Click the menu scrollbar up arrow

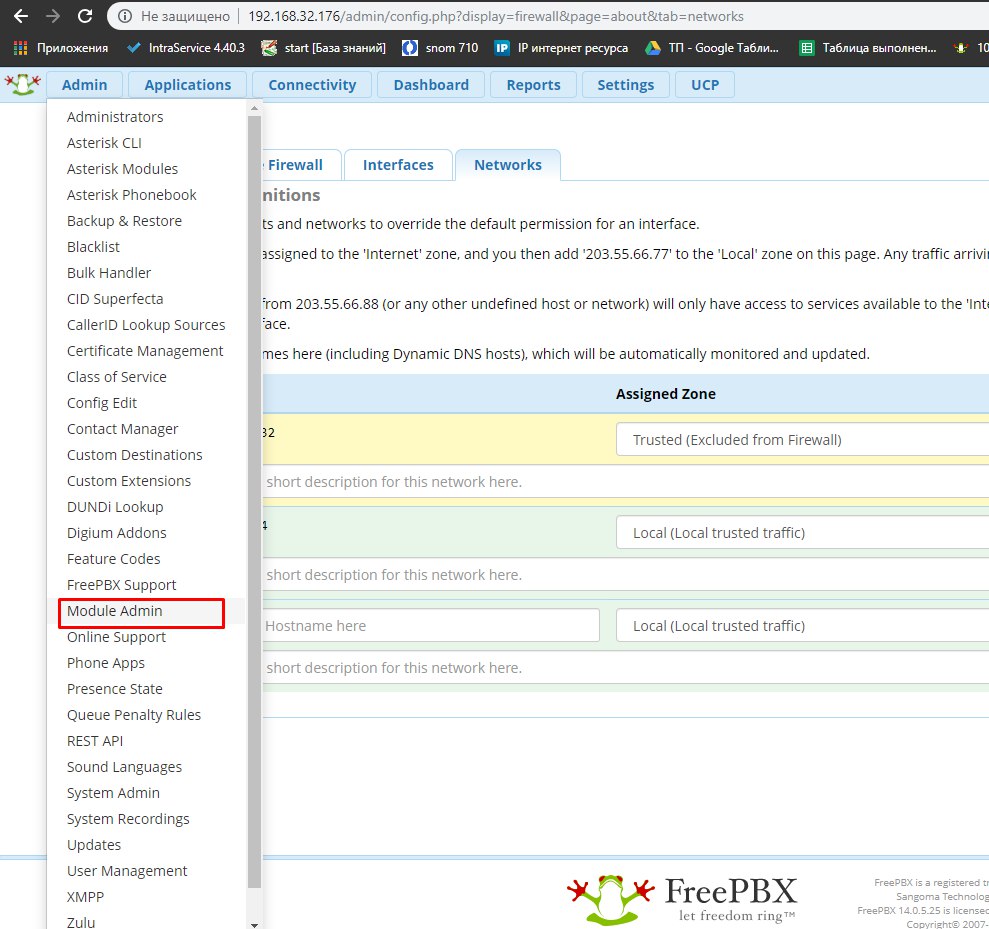point(254,108)
